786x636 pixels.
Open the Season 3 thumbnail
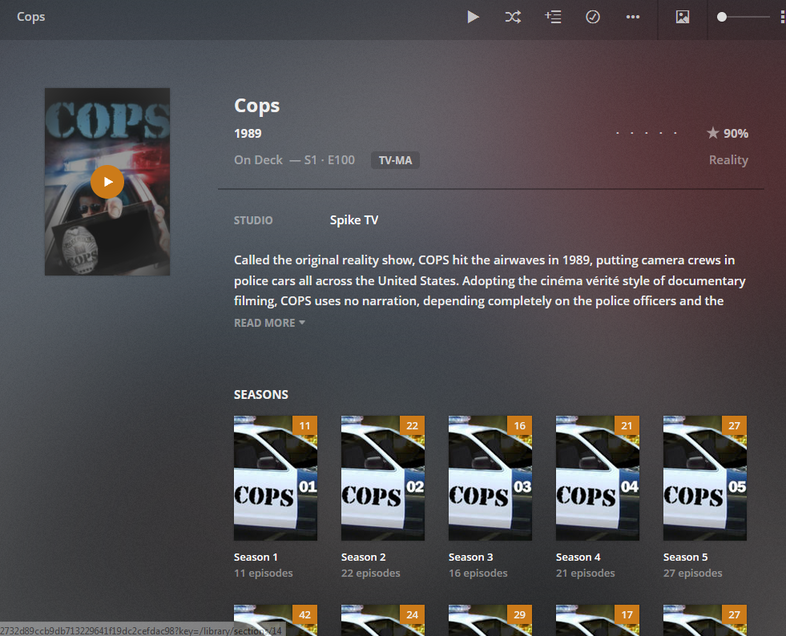click(x=490, y=478)
